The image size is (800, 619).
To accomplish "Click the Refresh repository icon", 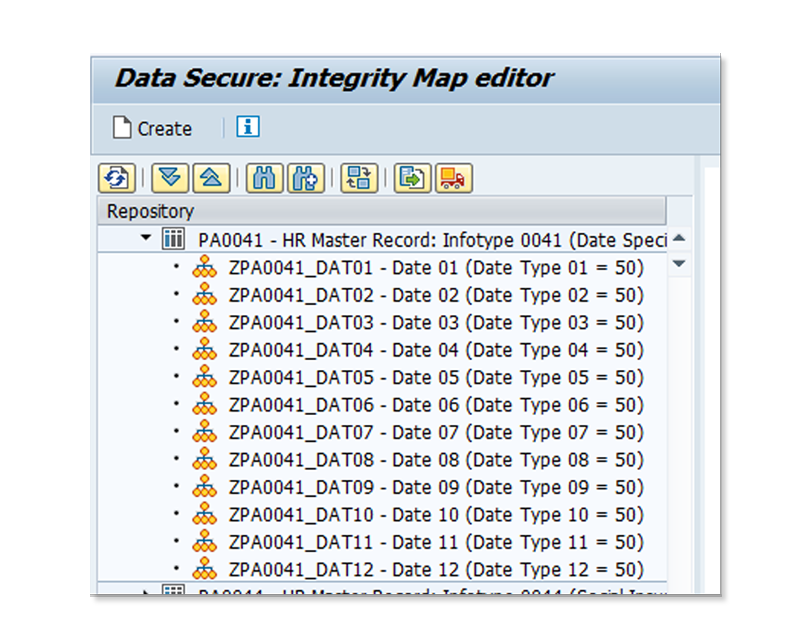I will [x=120, y=176].
